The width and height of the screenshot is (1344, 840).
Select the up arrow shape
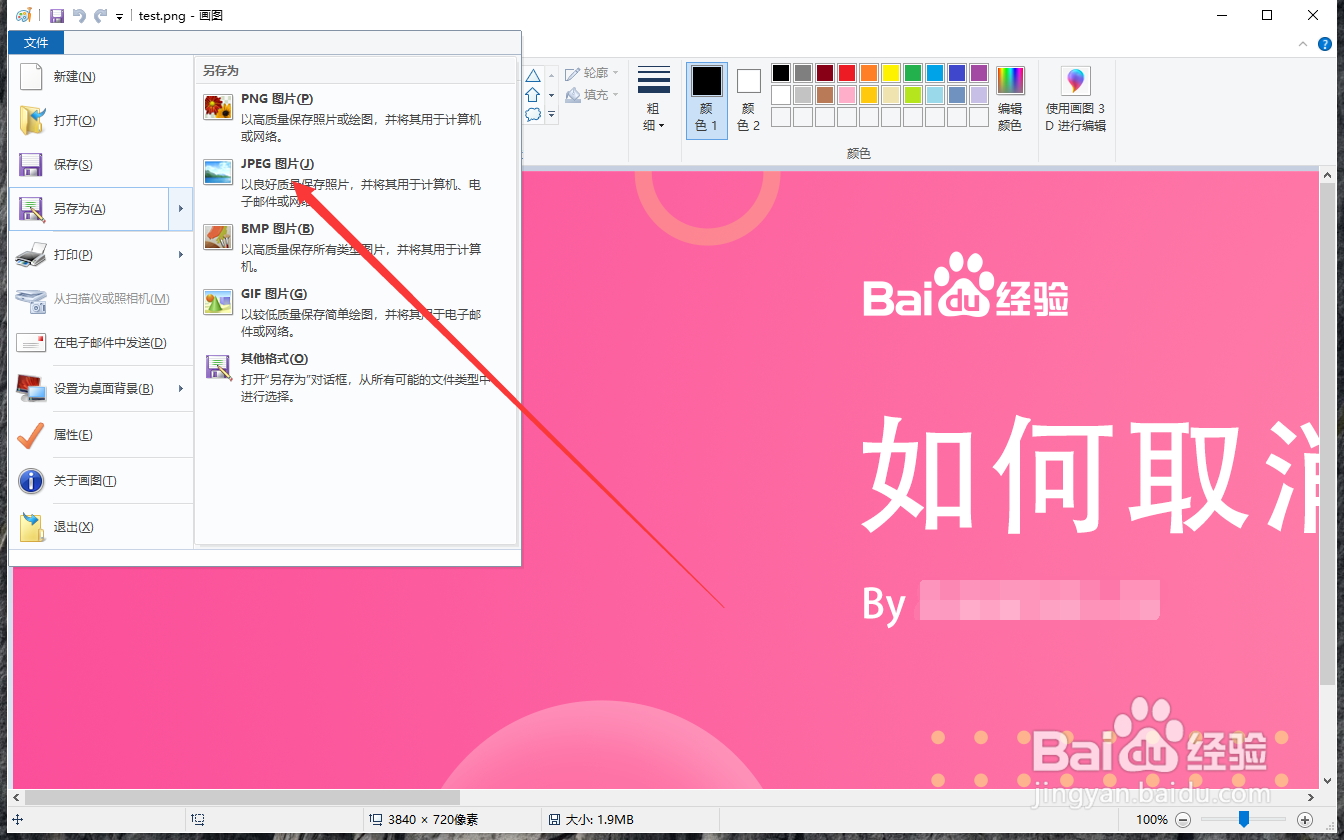(533, 95)
